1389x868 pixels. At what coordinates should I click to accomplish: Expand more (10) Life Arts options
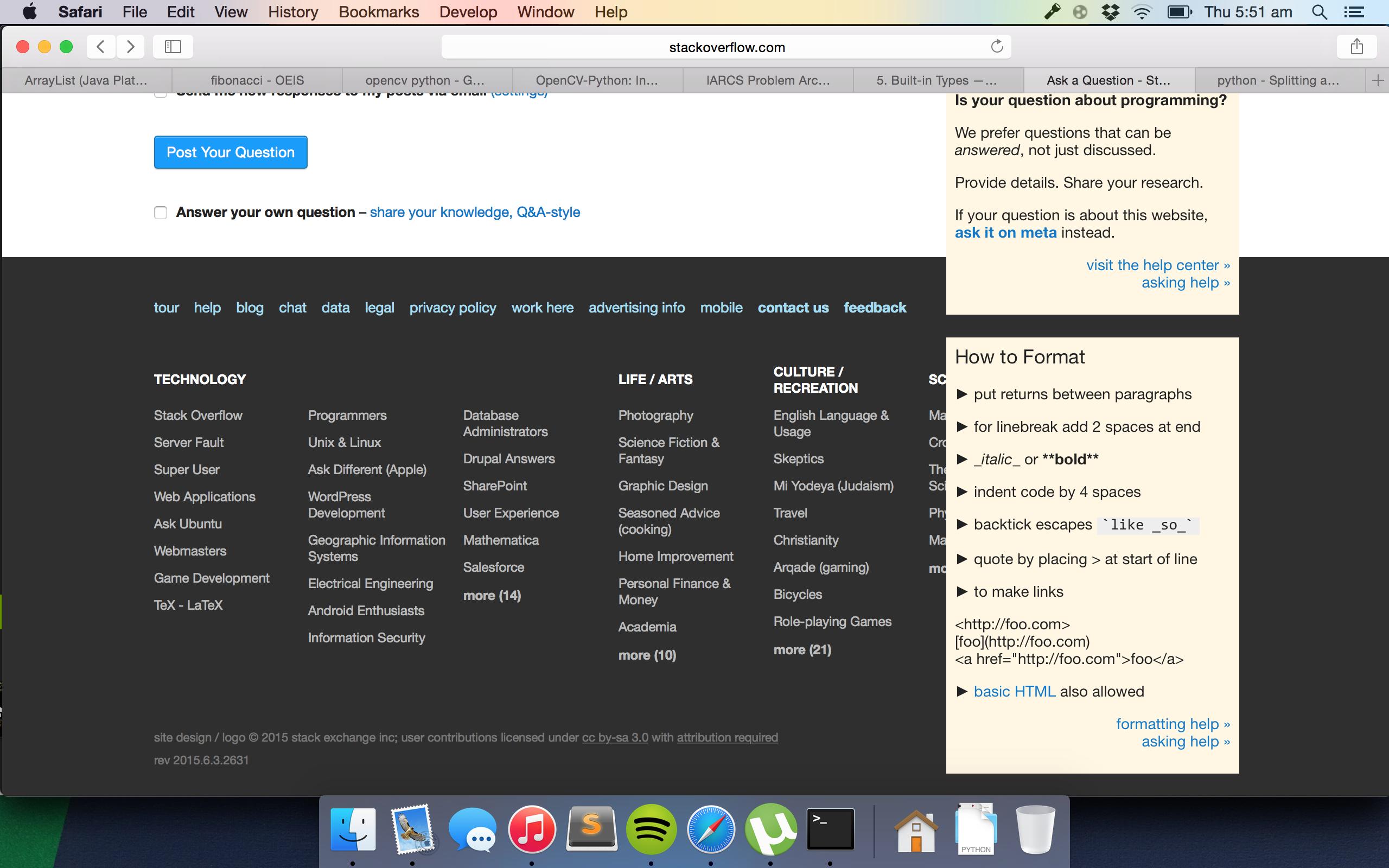[x=646, y=654]
